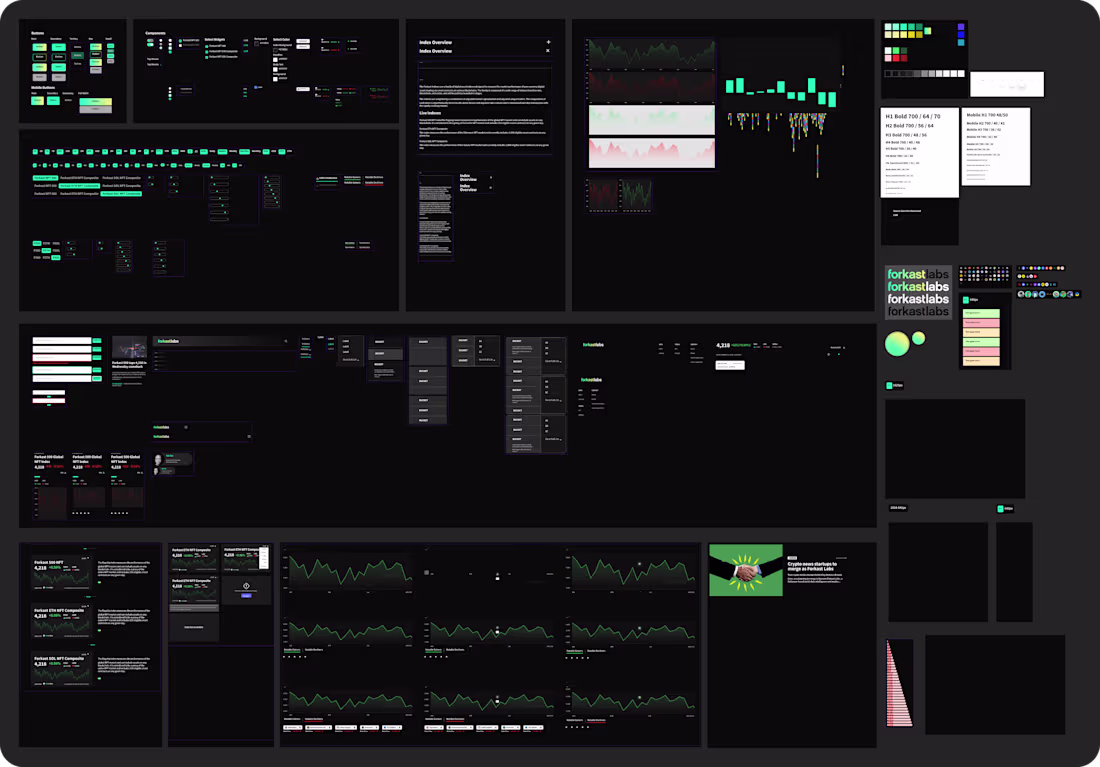Pick the teal swatch below the blue swatch
1100x767 pixels.
coord(961,42)
